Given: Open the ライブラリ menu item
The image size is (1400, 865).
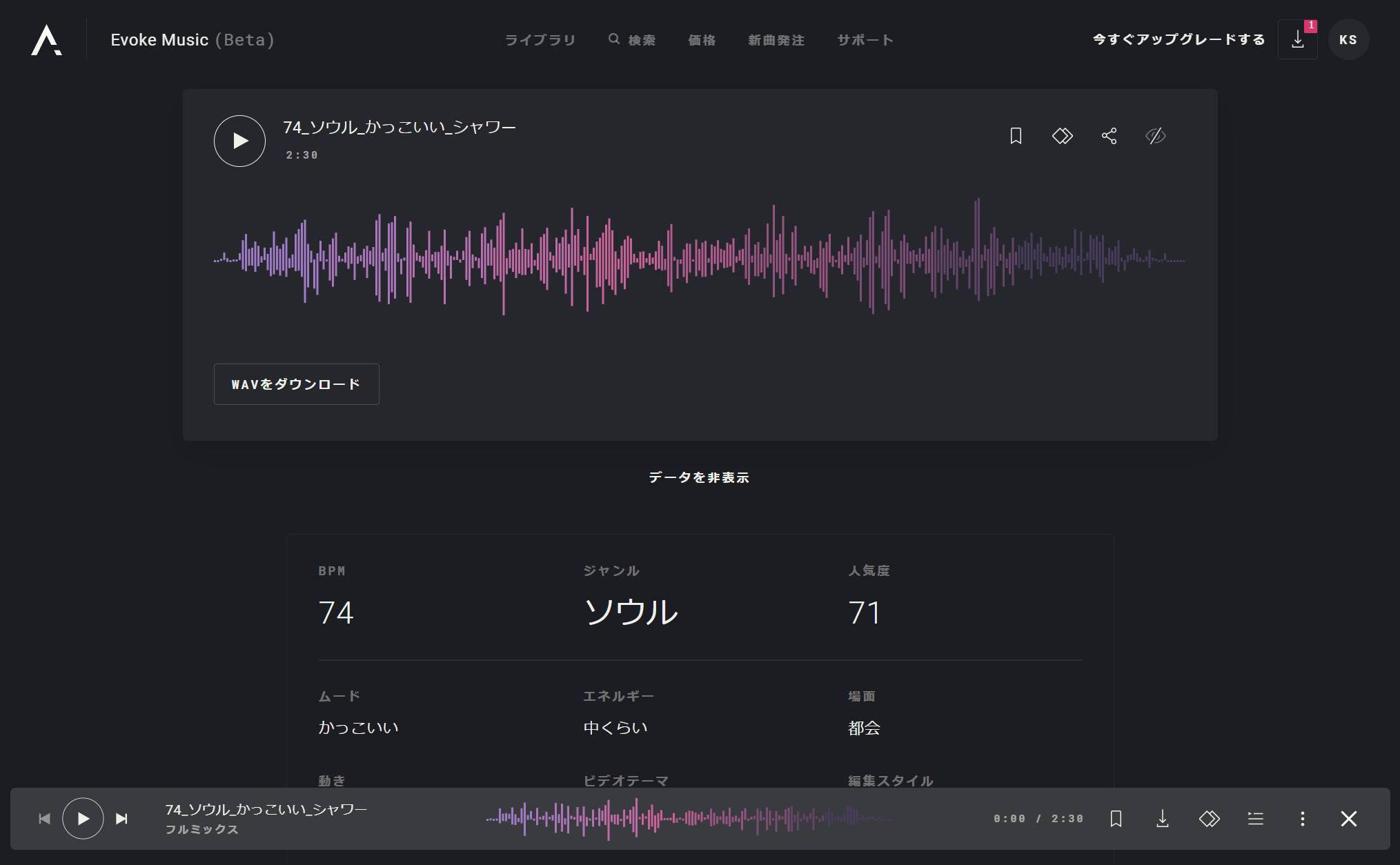Looking at the screenshot, I should tap(540, 40).
